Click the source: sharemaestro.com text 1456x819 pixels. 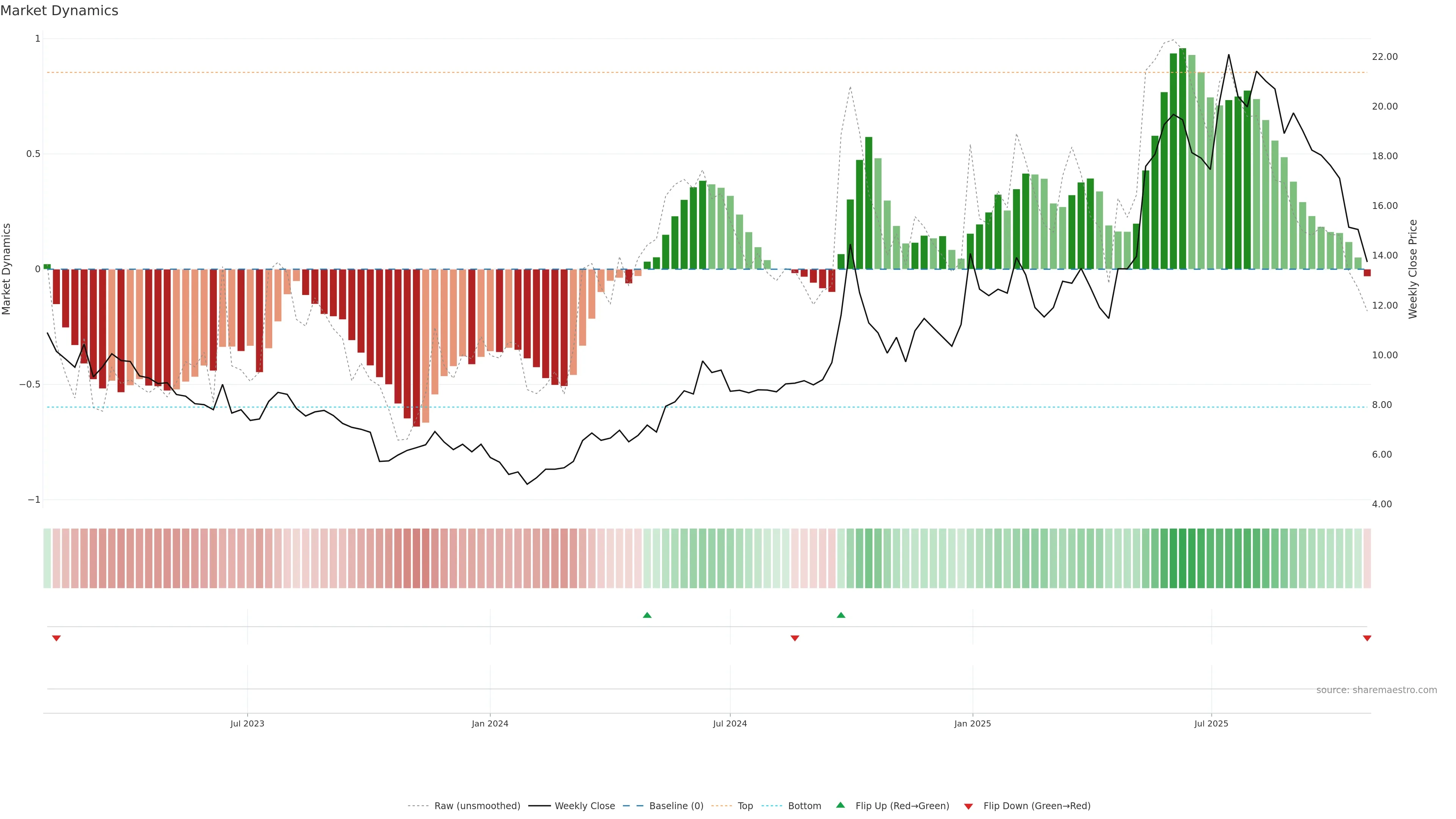(1376, 690)
